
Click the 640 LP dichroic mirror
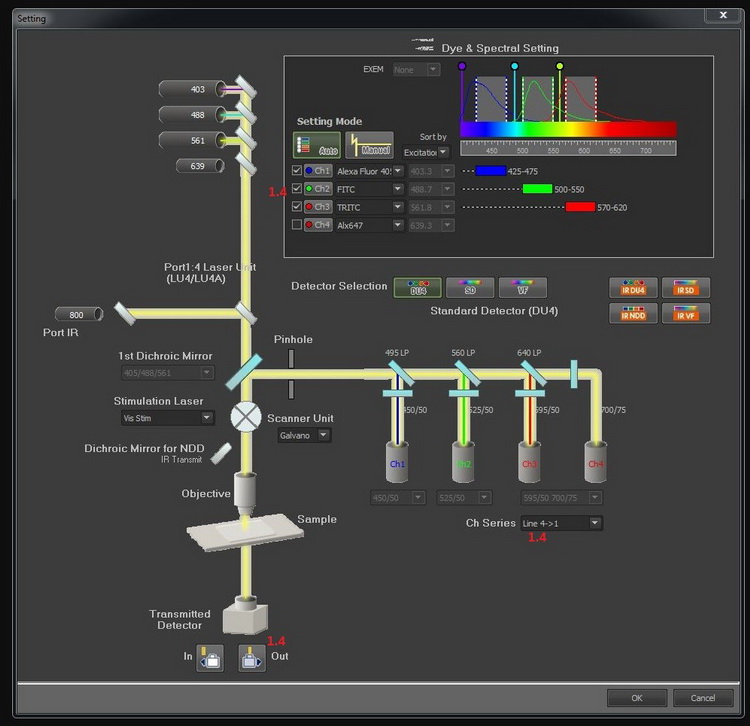pyautogui.click(x=533, y=373)
